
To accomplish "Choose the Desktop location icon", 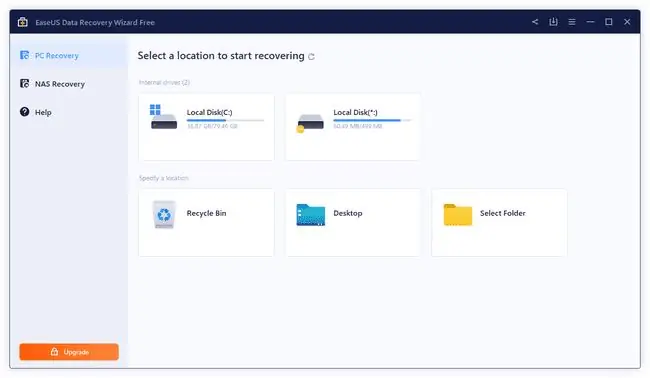I will coord(310,215).
